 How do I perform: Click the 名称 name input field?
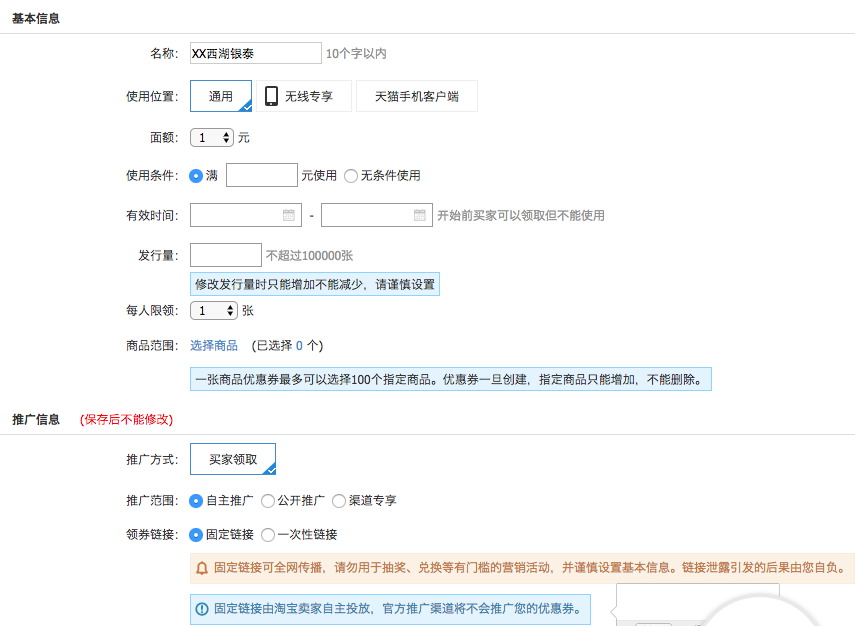click(x=255, y=53)
